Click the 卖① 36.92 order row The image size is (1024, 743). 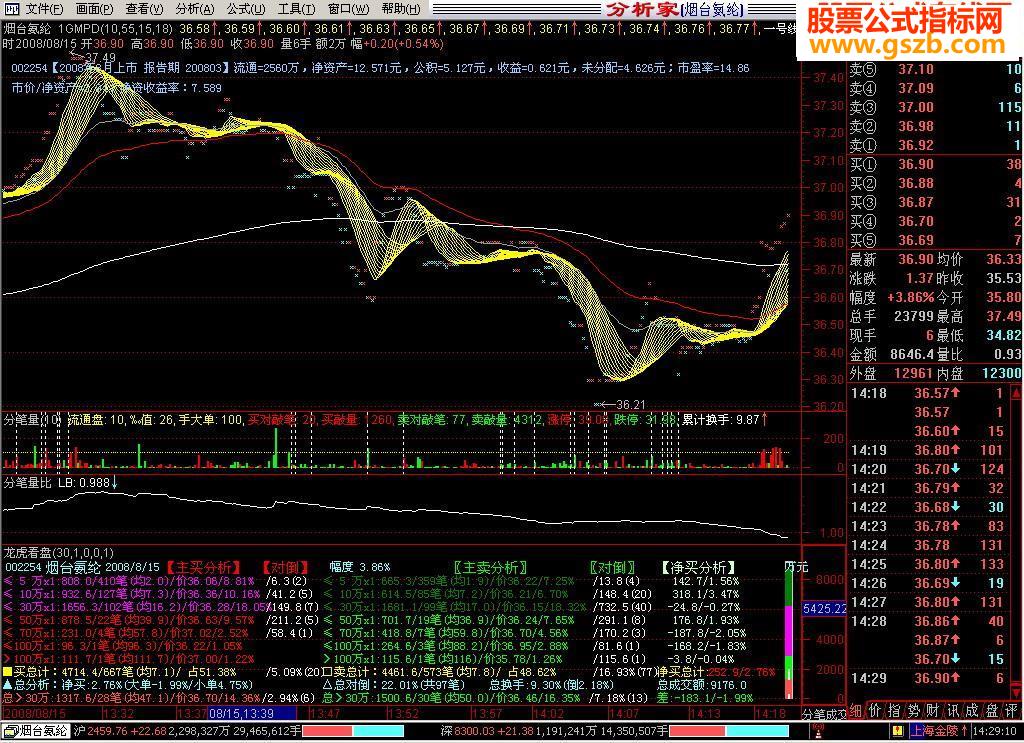click(935, 145)
